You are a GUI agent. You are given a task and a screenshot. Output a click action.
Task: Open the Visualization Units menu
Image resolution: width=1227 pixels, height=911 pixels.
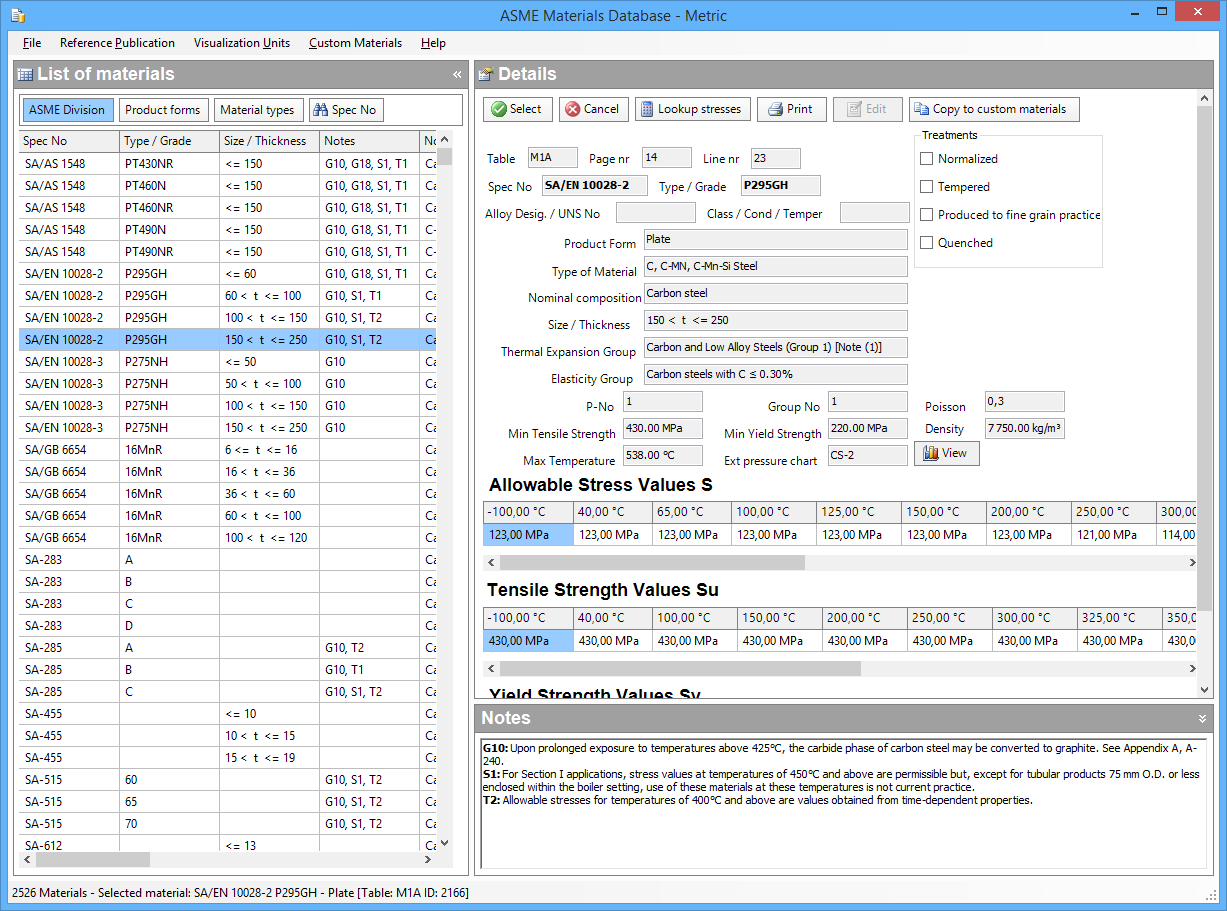pos(242,43)
